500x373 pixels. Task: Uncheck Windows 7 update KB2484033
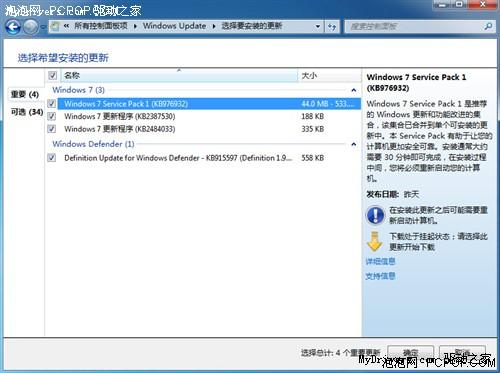coord(52,129)
